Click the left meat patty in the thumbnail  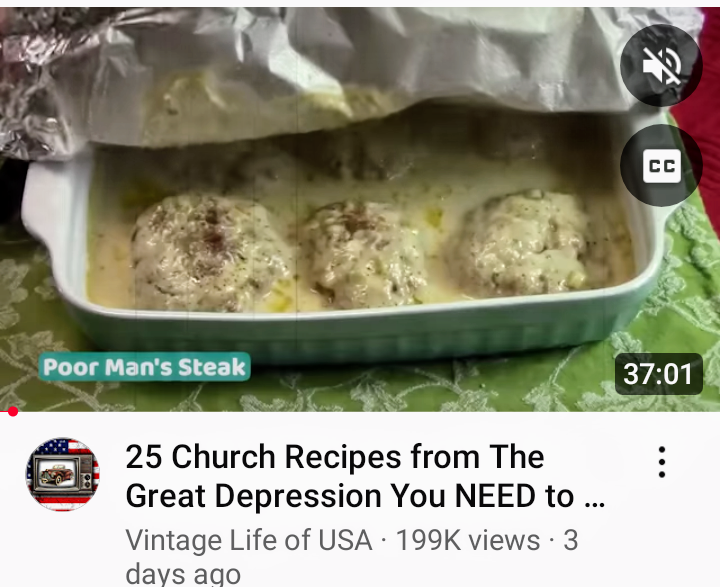pos(211,252)
